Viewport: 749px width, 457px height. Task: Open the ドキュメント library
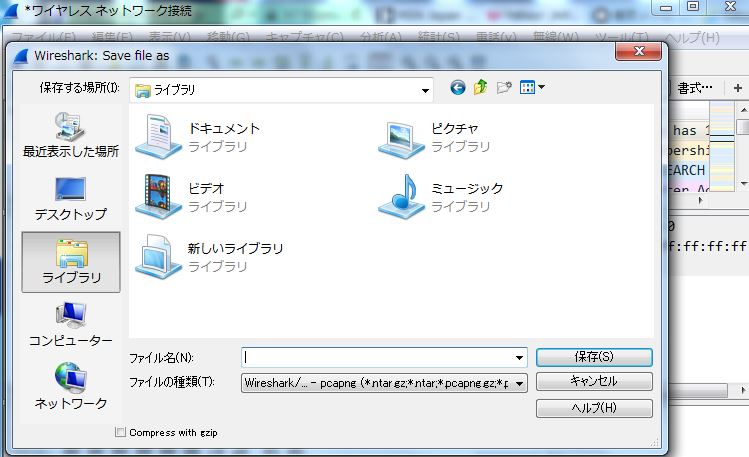point(198,137)
